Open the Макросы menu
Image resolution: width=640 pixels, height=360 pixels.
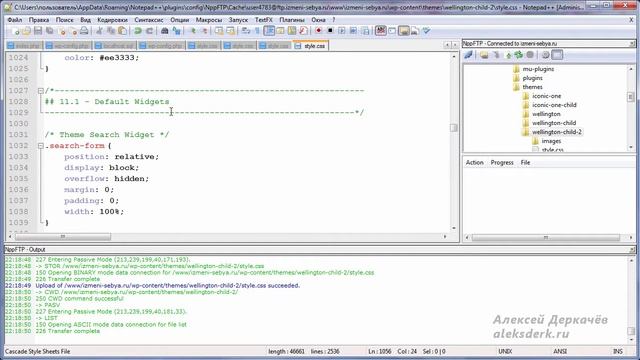pyautogui.click(x=209, y=20)
